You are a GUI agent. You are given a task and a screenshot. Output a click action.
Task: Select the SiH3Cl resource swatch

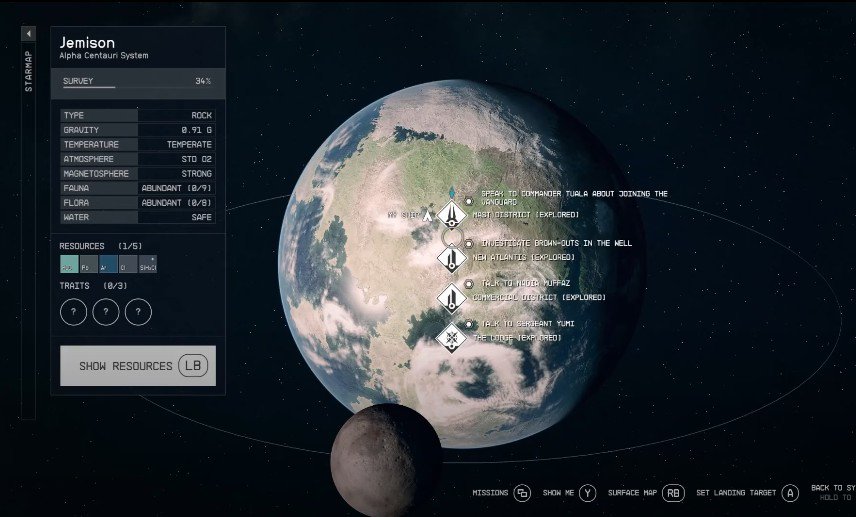click(148, 264)
